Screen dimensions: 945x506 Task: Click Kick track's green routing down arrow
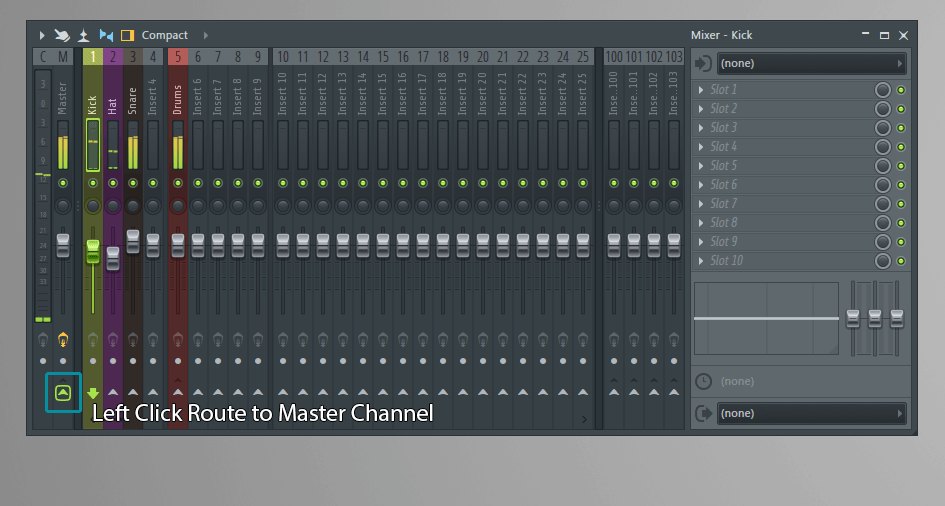coord(93,393)
